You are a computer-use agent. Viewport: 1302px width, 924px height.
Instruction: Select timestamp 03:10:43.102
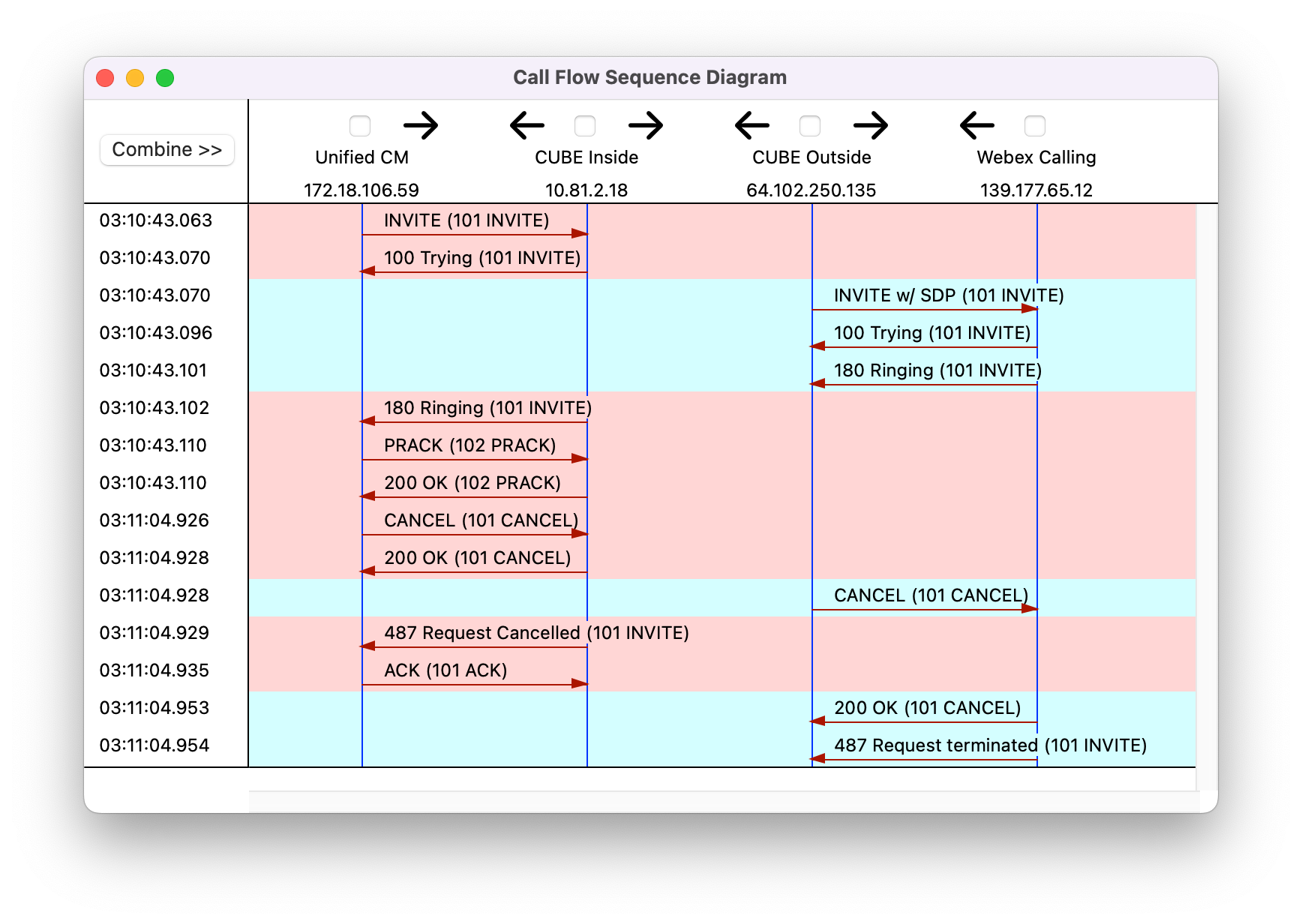point(154,408)
